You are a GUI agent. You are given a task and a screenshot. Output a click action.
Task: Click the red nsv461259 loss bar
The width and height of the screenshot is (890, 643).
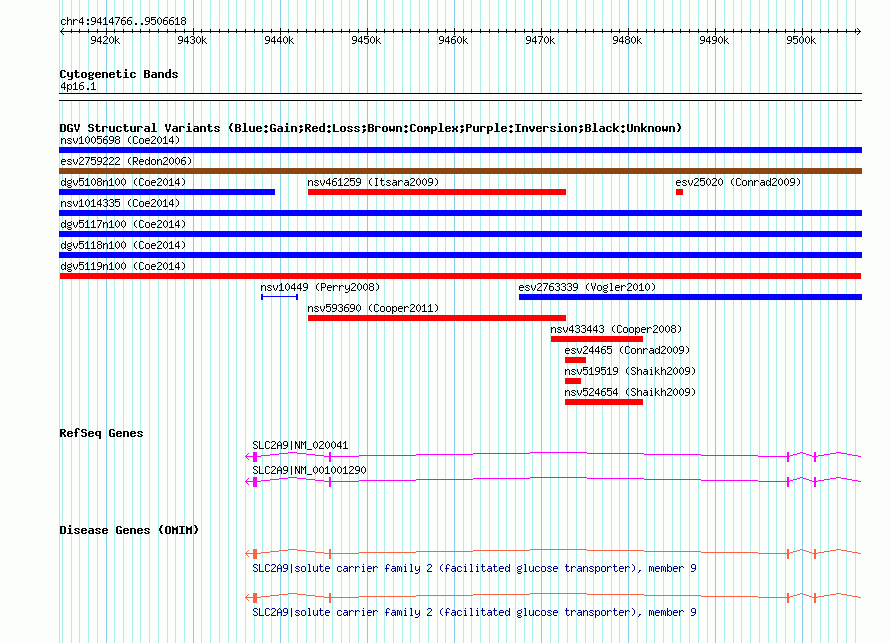[436, 192]
